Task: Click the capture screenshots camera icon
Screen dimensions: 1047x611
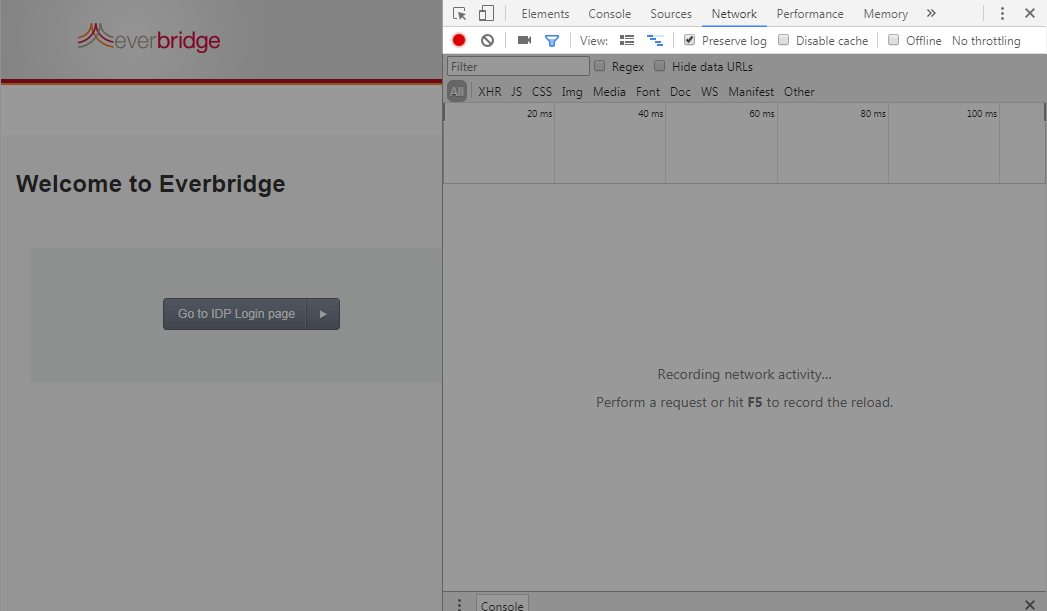Action: [524, 40]
